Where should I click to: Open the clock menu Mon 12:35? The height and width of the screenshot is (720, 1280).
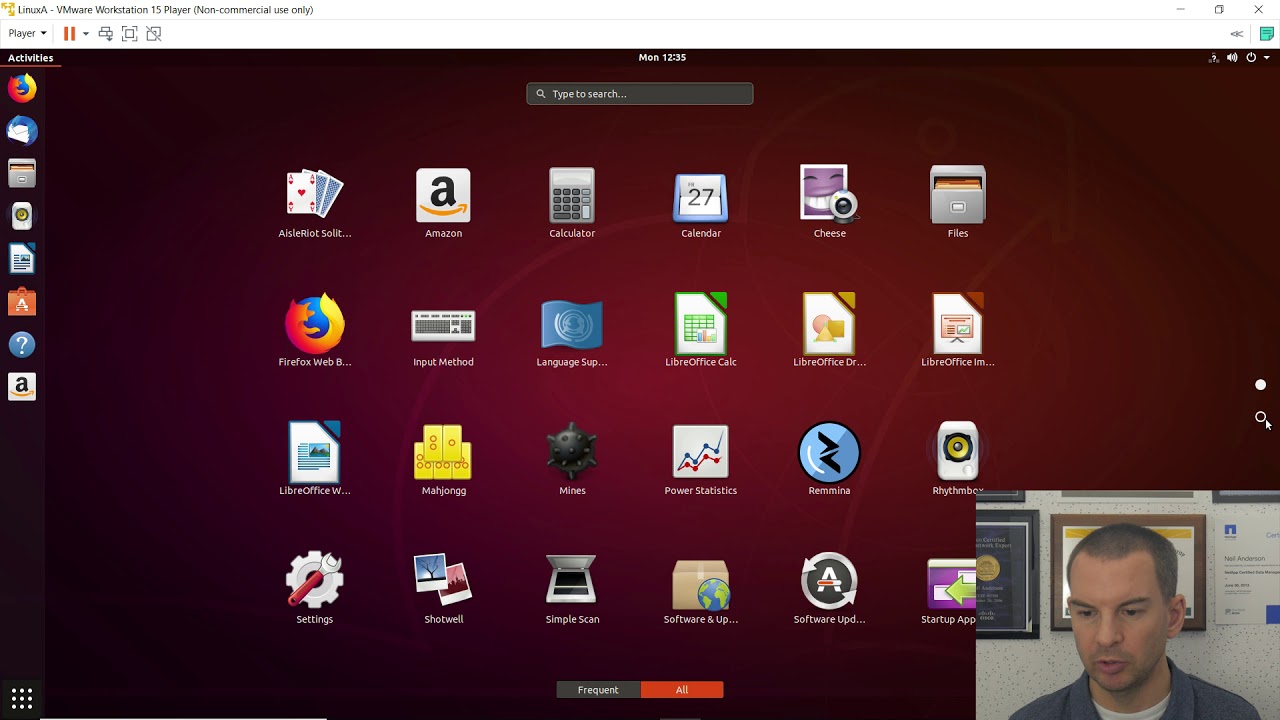coord(662,57)
